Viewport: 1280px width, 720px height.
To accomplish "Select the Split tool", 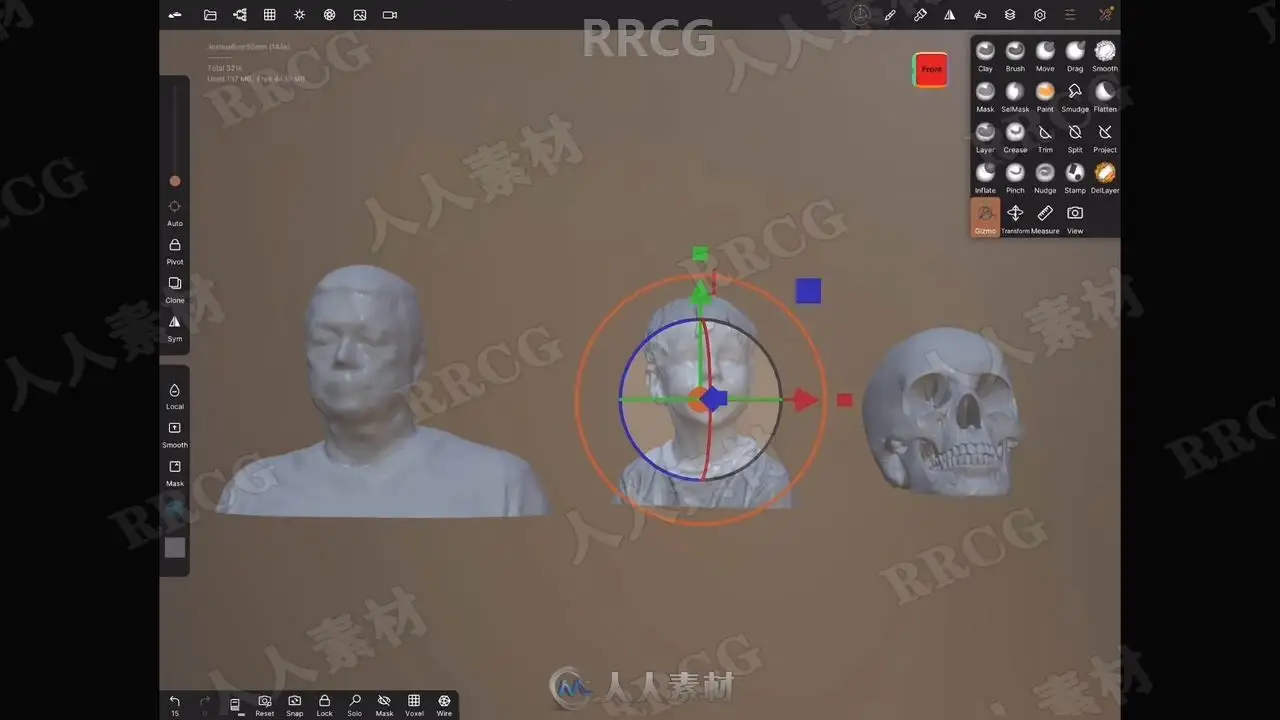I will click(x=1075, y=138).
